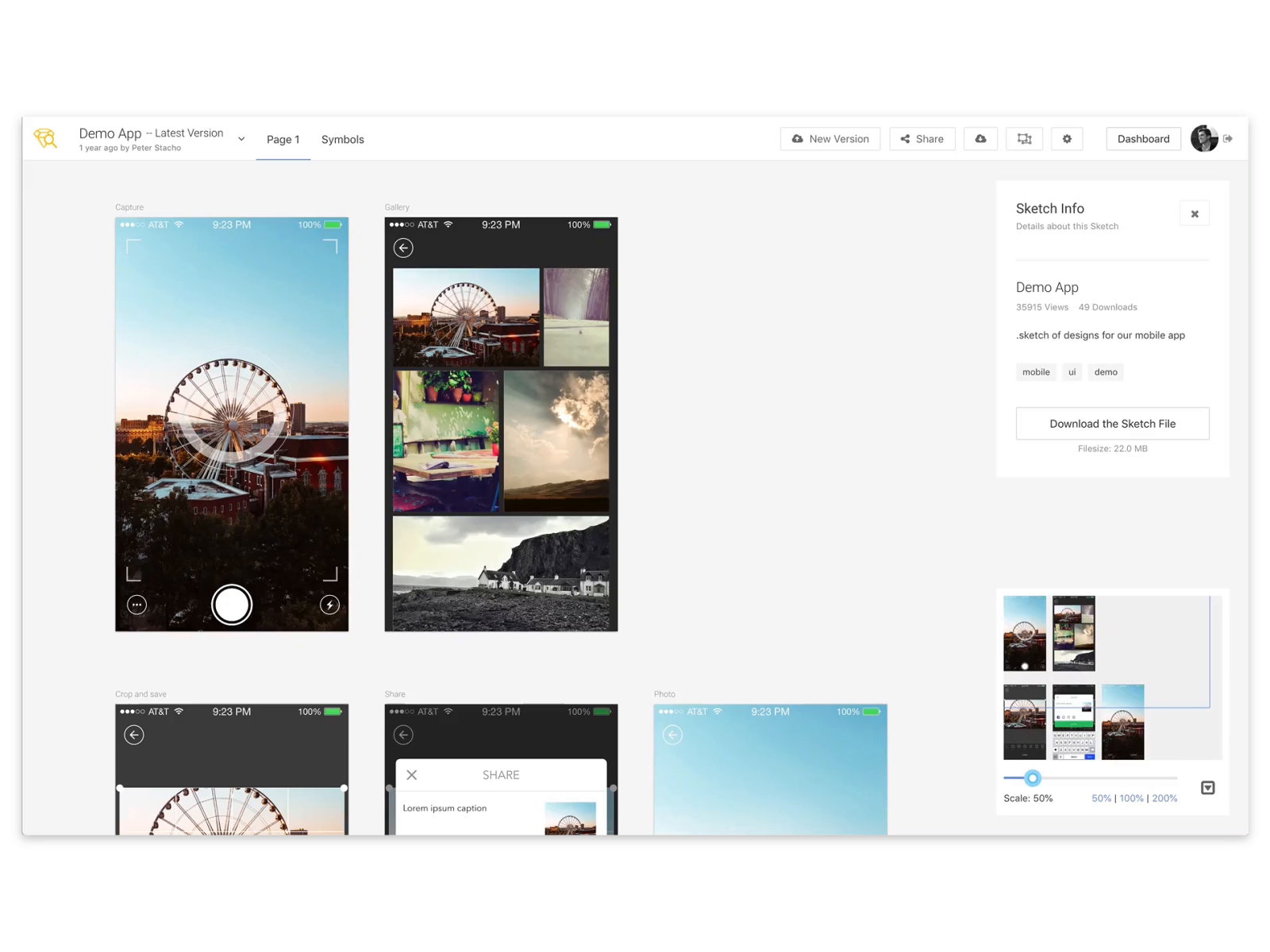
Task: Click the share icon inside the Share button
Action: point(905,138)
